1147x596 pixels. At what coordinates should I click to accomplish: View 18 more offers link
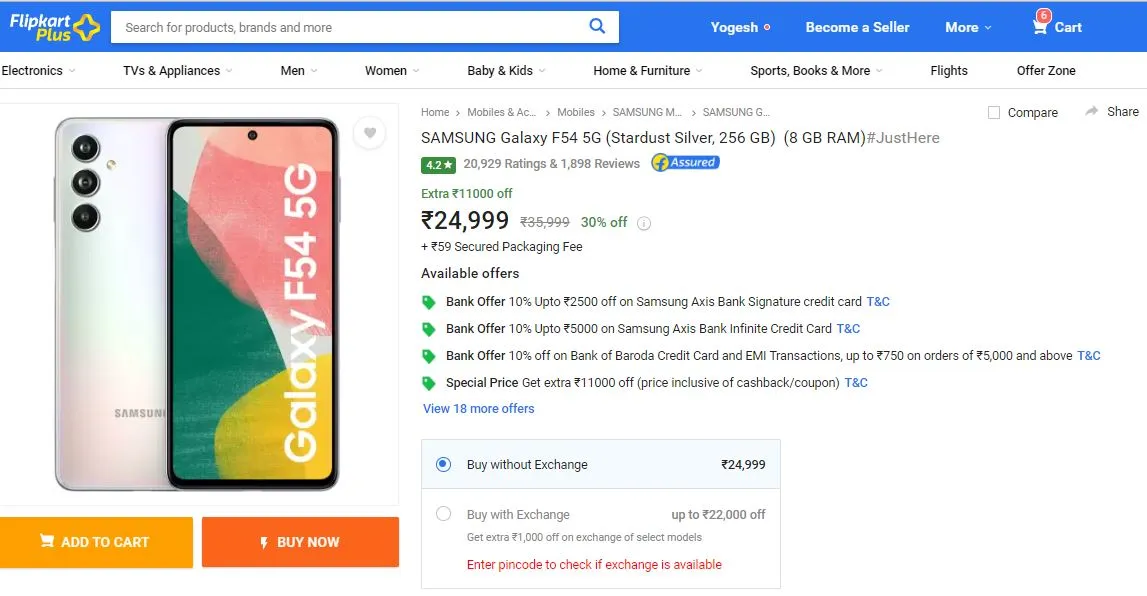(478, 409)
